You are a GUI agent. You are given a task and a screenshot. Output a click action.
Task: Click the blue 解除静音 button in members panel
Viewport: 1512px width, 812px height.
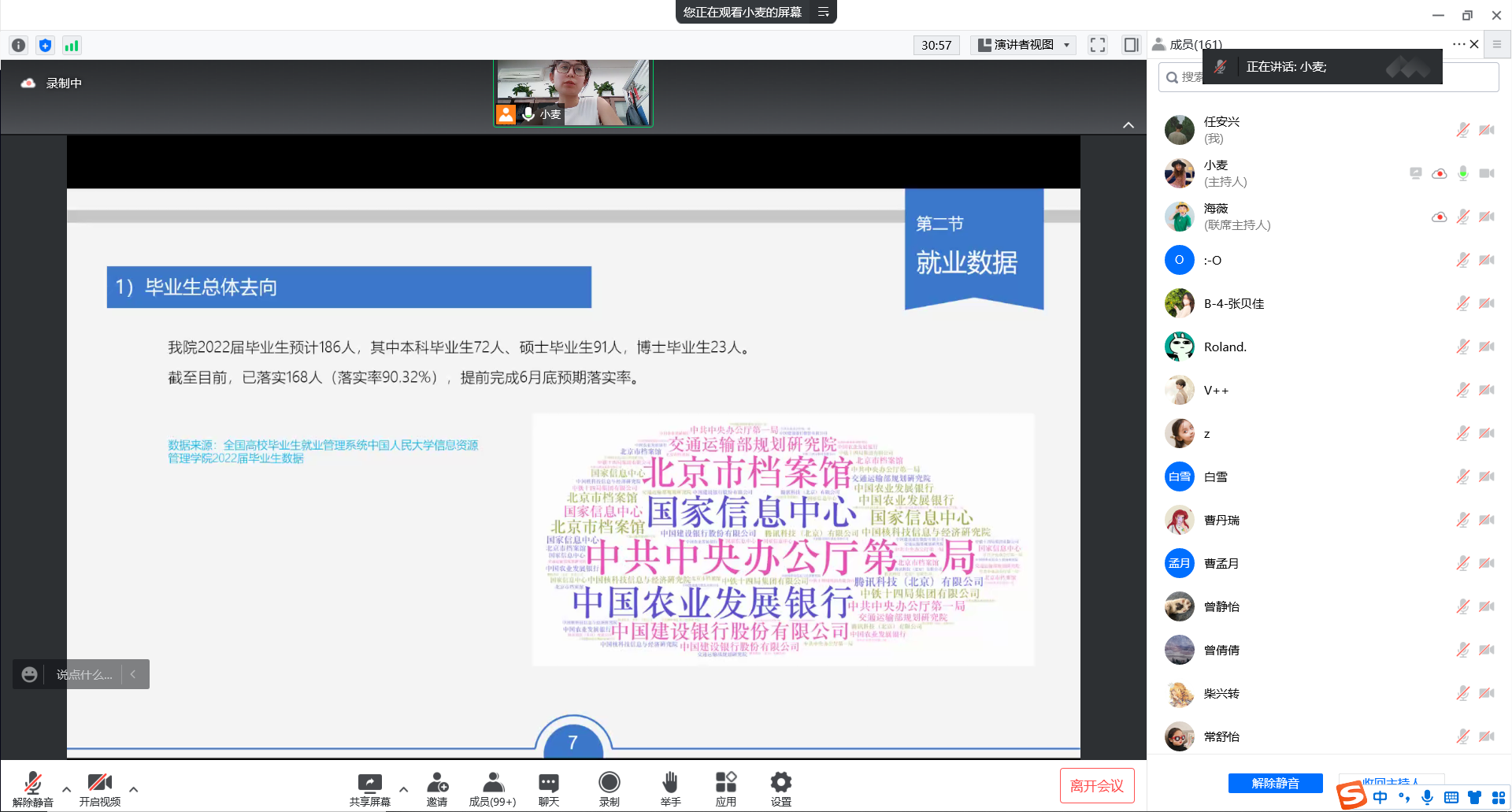point(1276,783)
